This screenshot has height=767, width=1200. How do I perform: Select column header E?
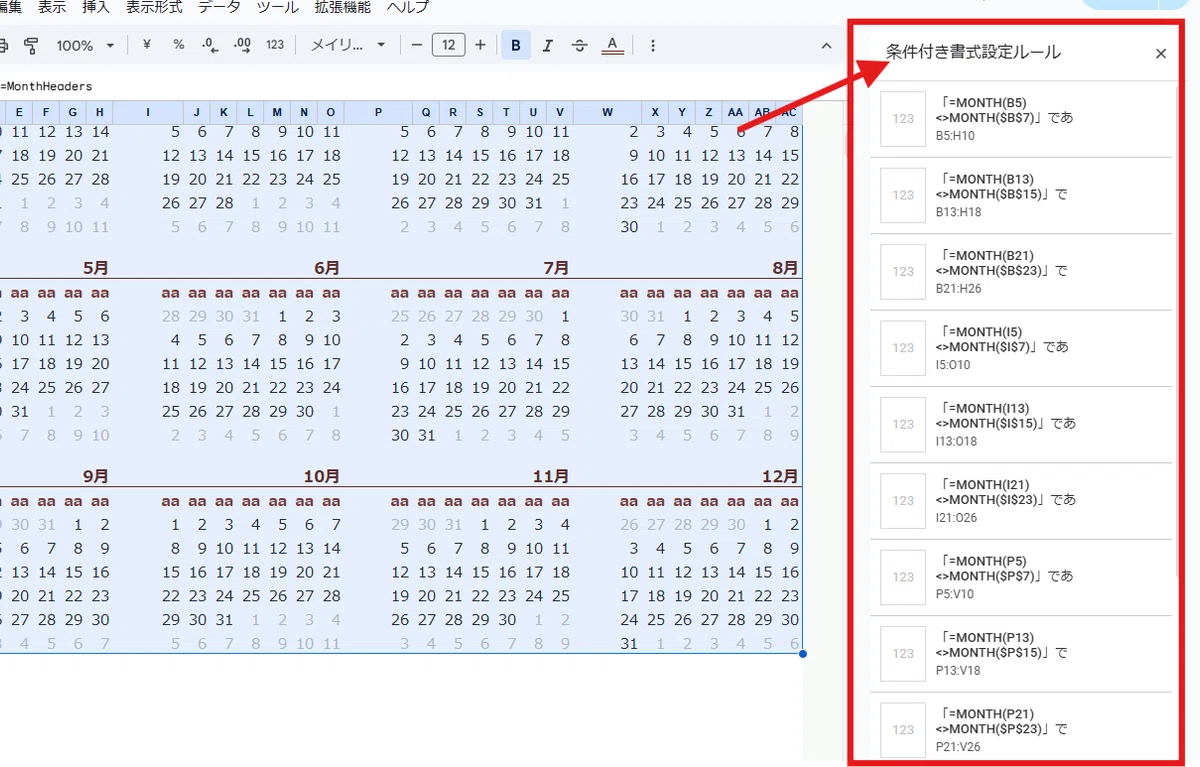point(19,112)
